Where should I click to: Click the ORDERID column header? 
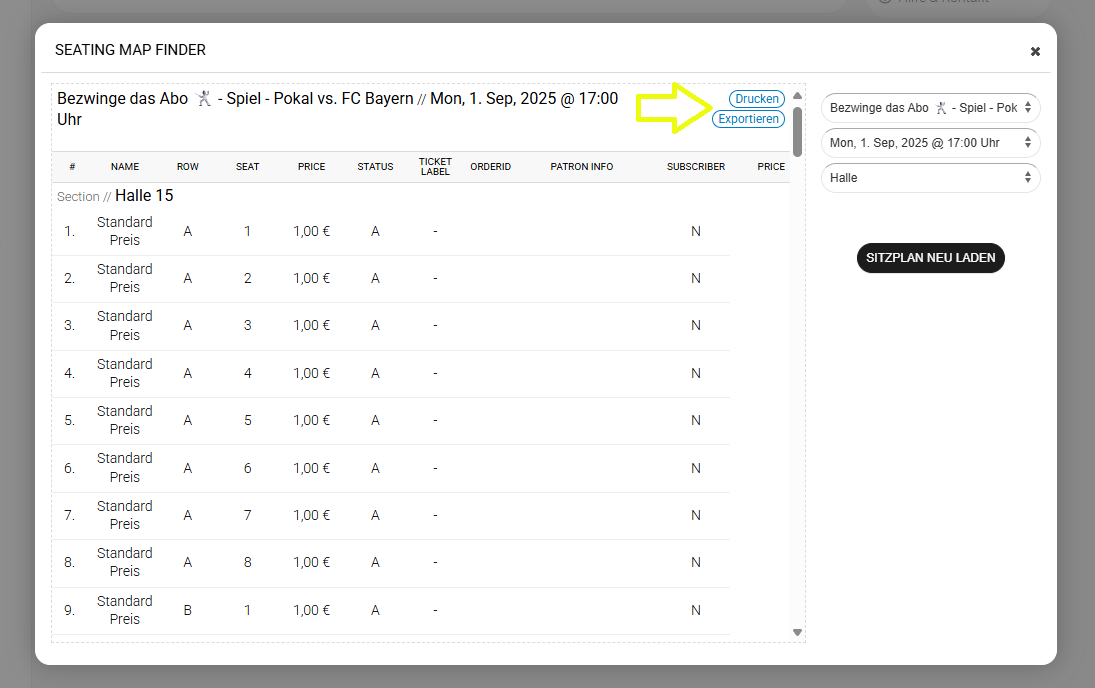point(490,167)
